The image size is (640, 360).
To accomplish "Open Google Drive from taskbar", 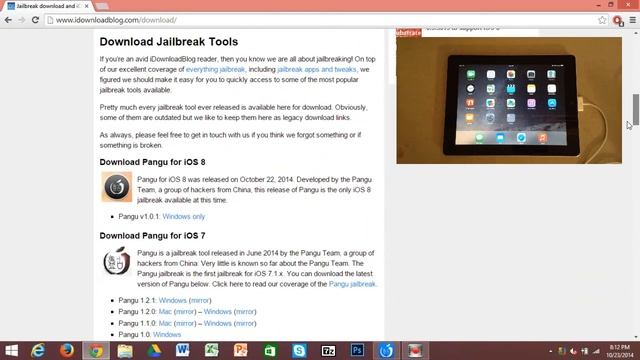I will [x=154, y=351].
